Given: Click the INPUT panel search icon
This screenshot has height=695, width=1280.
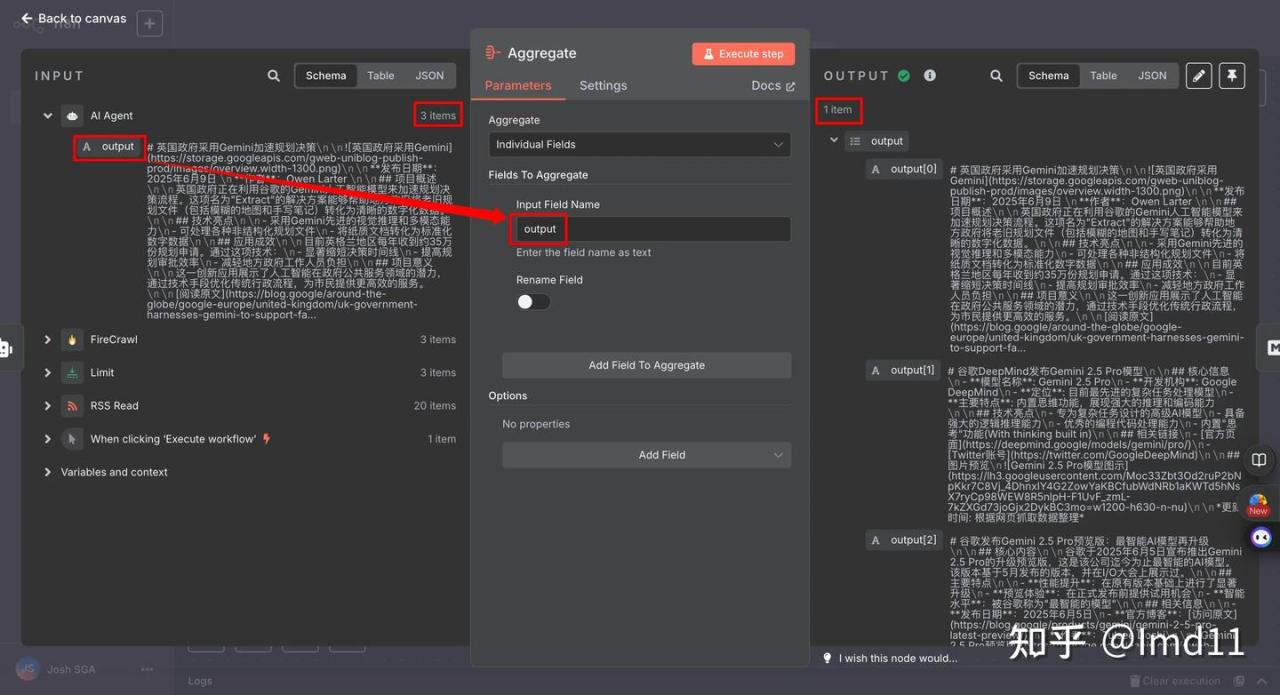Looking at the screenshot, I should (274, 76).
